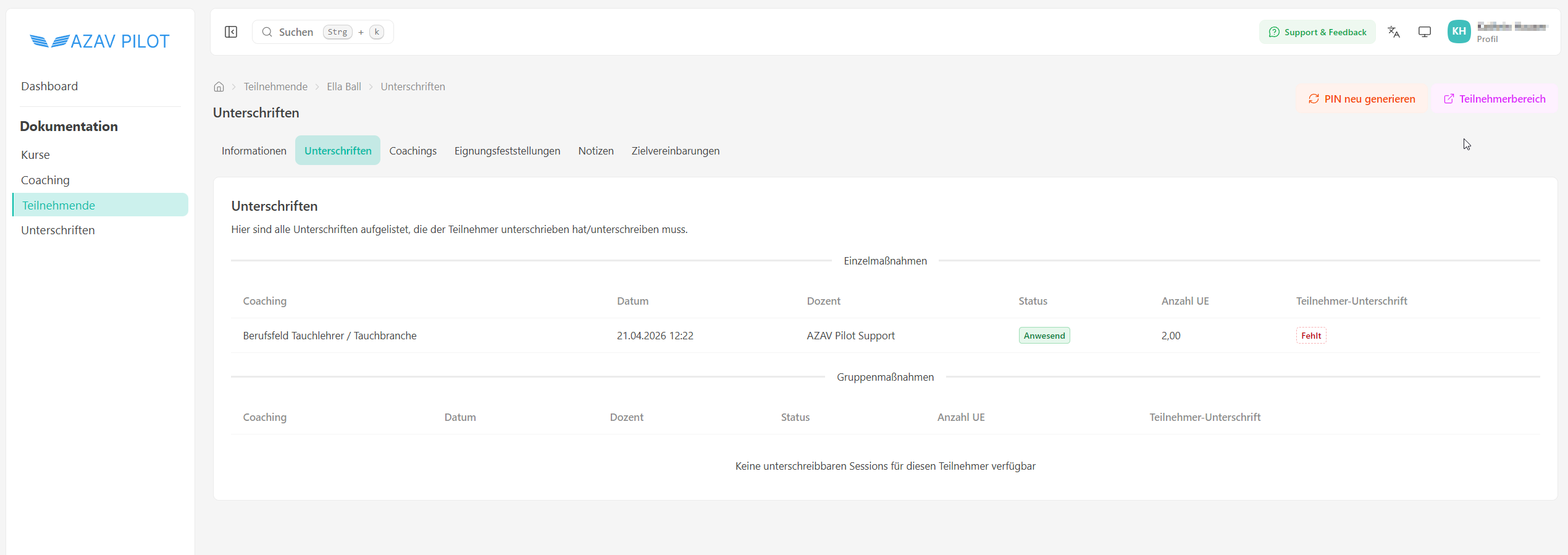
Task: Open the Coachings tab
Action: [413, 151]
